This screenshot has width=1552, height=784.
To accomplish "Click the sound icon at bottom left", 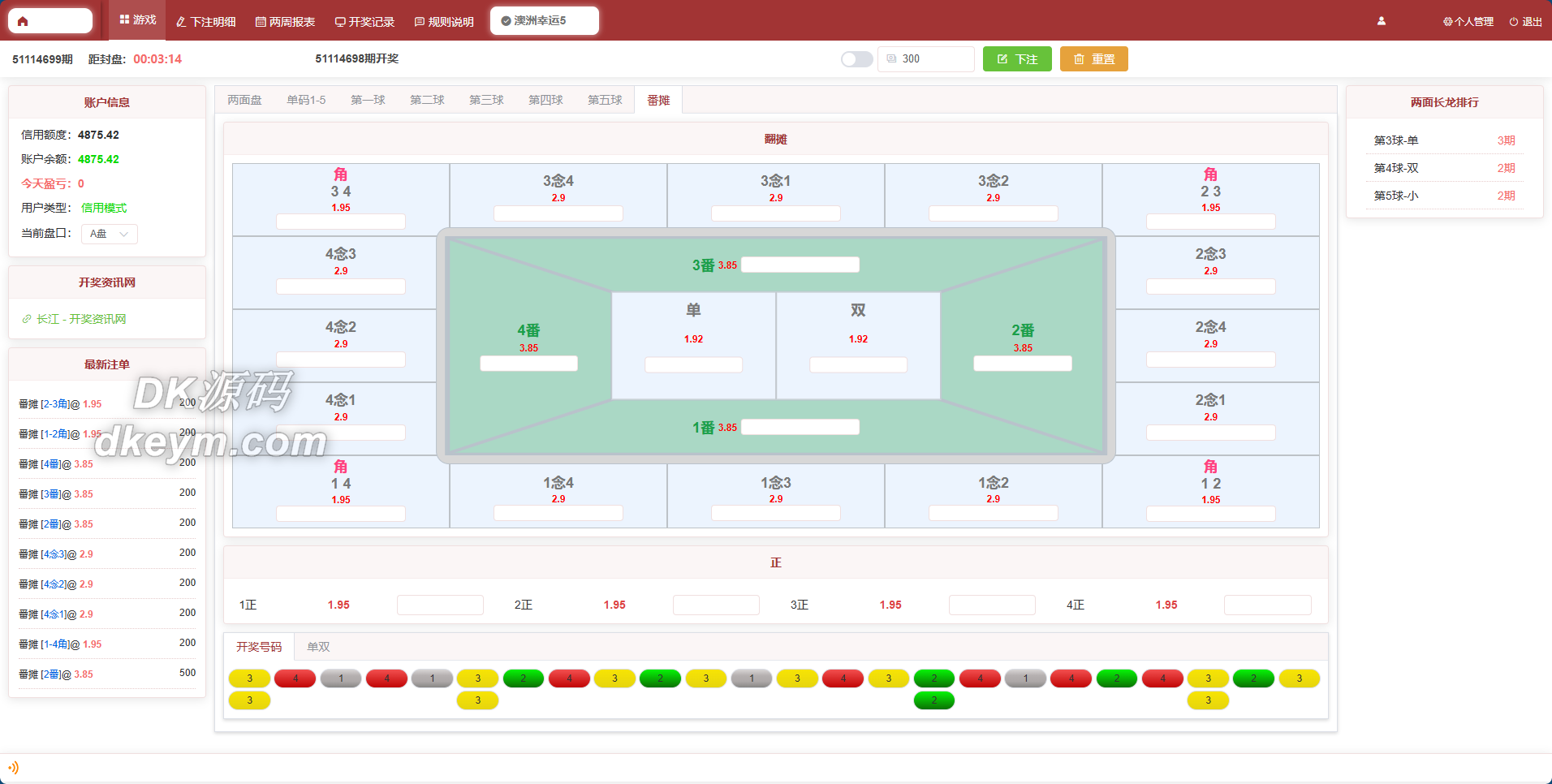I will coord(13,768).
